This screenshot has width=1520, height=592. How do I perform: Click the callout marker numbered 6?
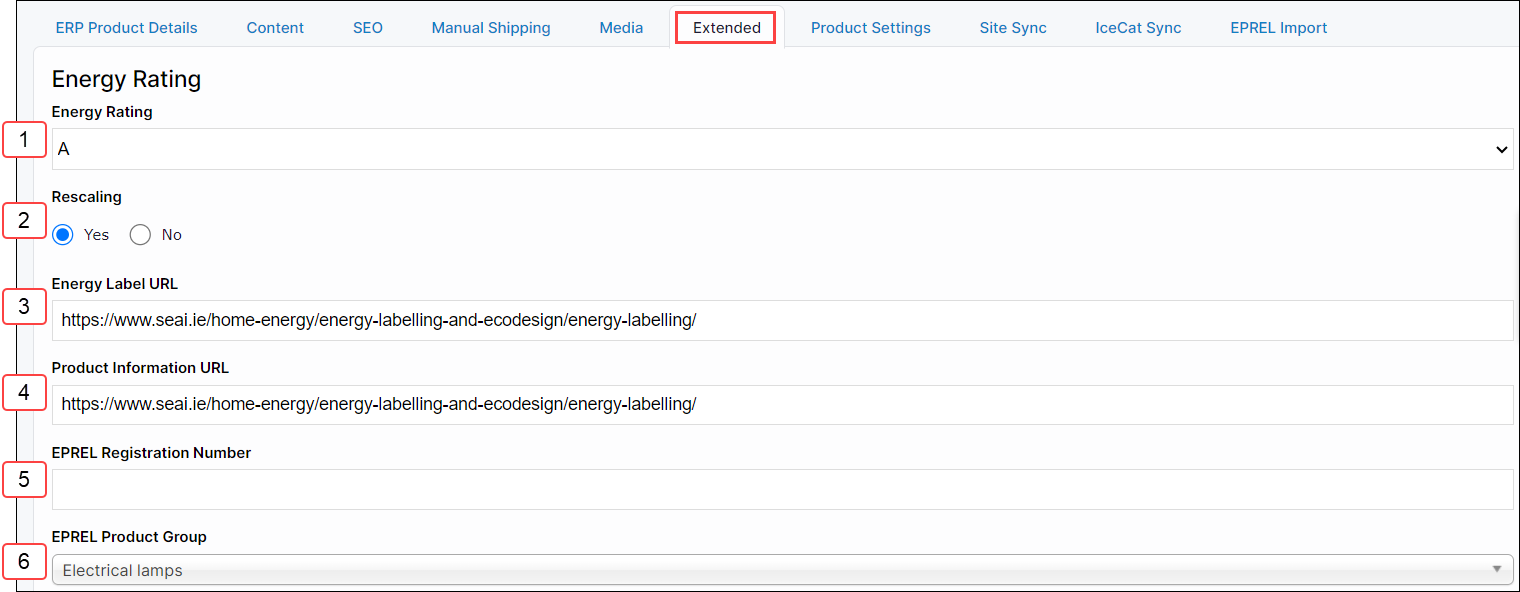[x=25, y=562]
